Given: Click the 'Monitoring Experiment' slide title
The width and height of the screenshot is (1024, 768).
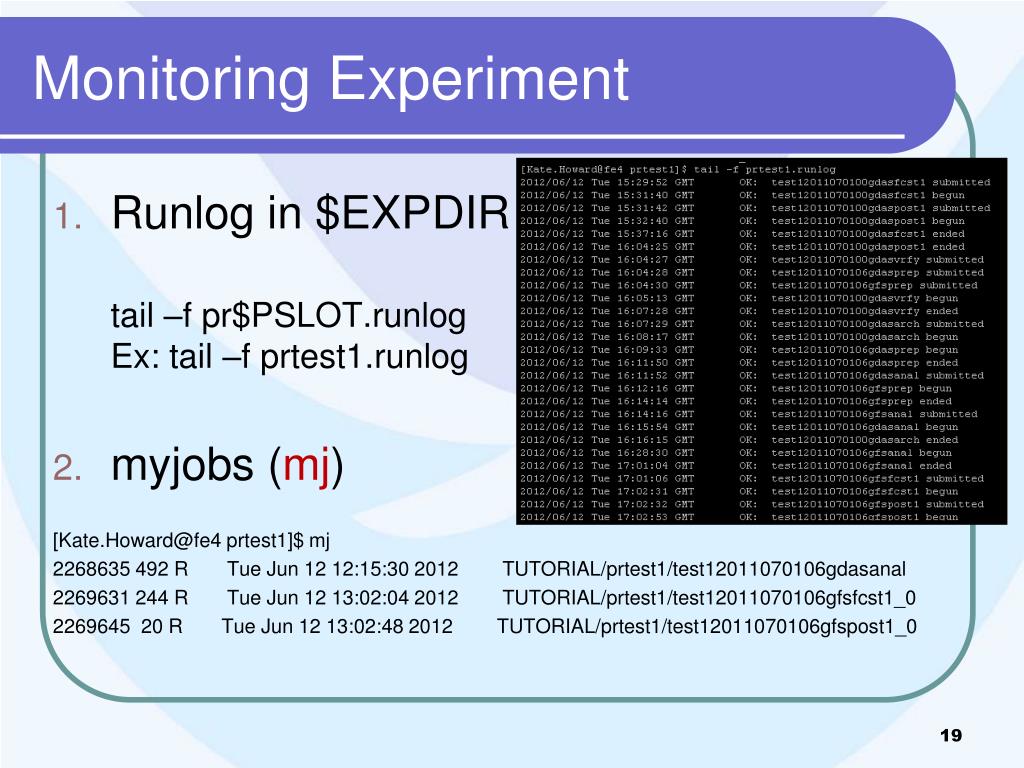Looking at the screenshot, I should point(330,80).
